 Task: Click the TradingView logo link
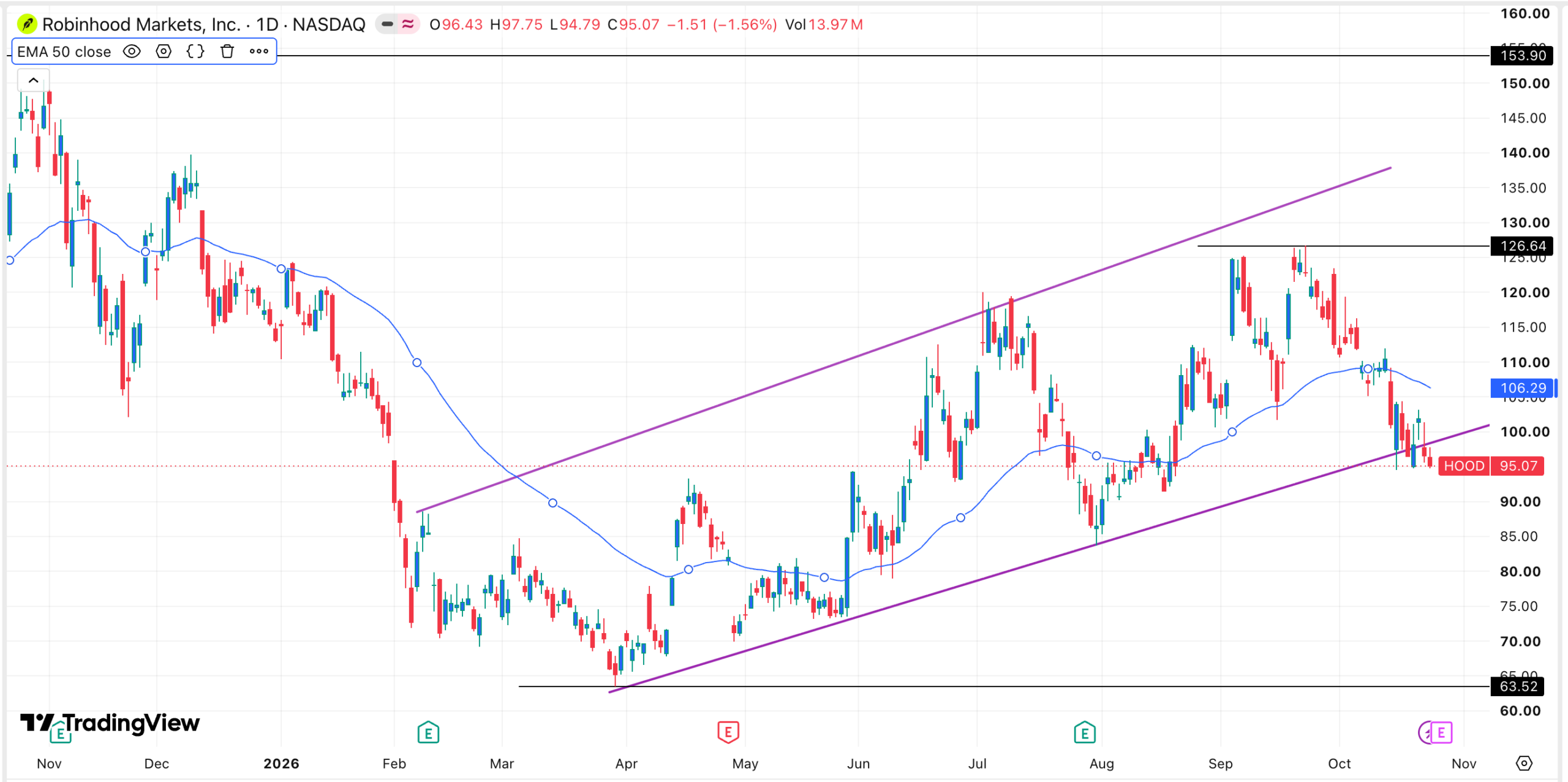(x=110, y=723)
